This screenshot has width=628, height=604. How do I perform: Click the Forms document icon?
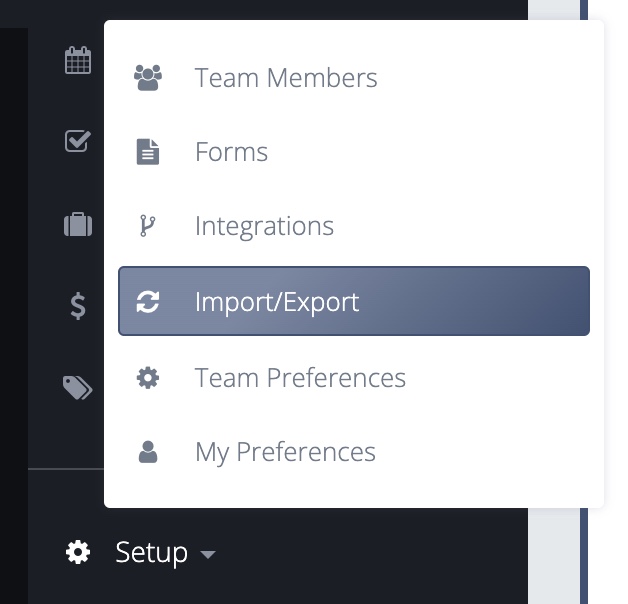[x=148, y=152]
